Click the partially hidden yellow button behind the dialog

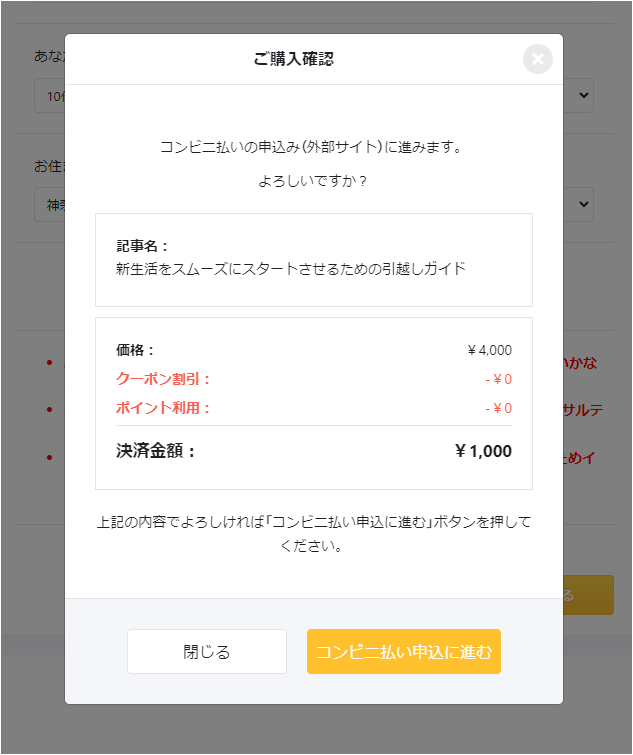pyautogui.click(x=588, y=595)
